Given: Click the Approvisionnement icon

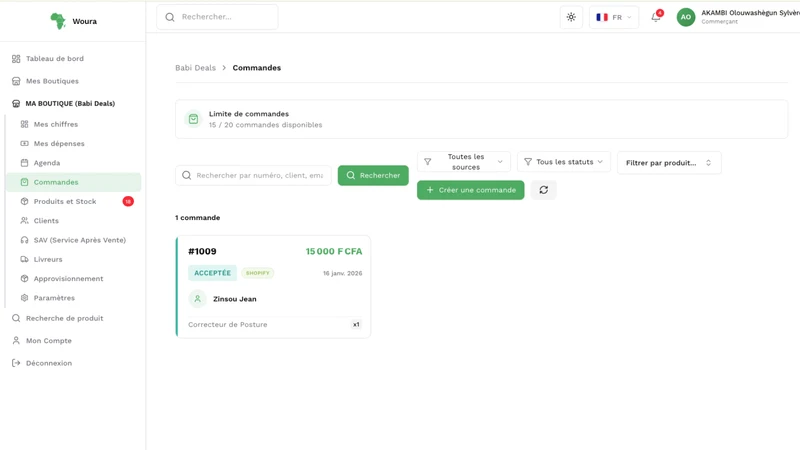Looking at the screenshot, I should (24, 279).
